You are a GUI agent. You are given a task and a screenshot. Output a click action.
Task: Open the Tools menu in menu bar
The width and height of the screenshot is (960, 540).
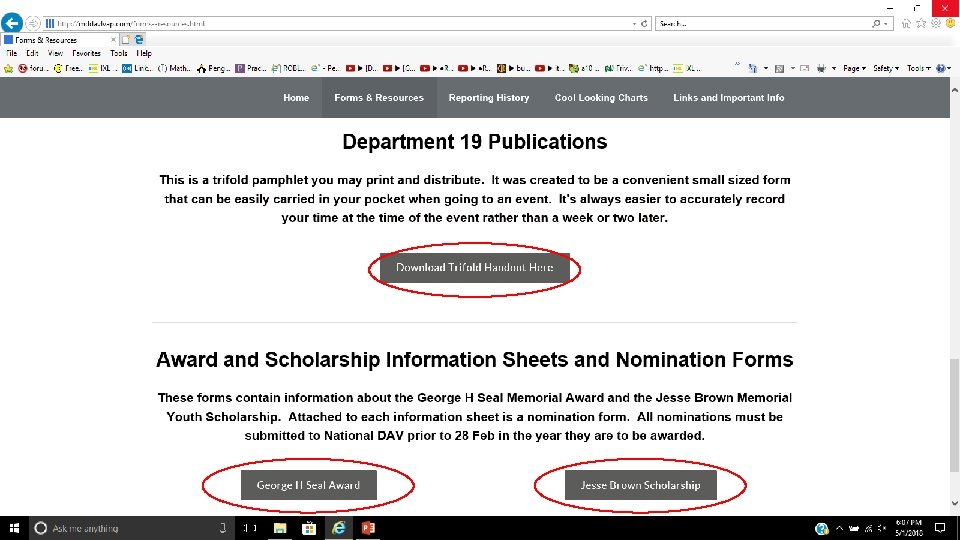(119, 53)
